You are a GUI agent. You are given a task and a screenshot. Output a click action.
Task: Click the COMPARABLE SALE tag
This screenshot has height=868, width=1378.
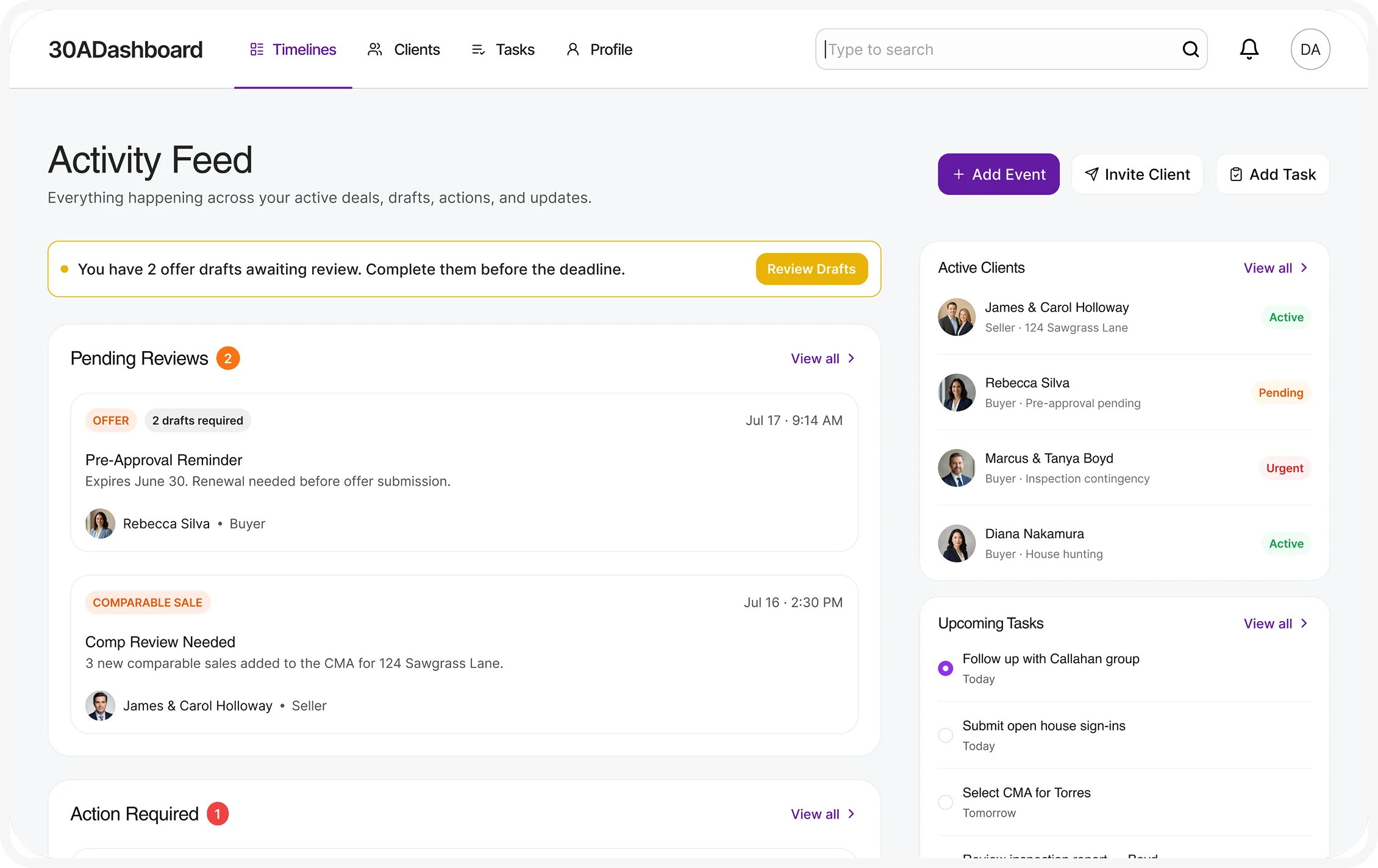[x=148, y=603]
